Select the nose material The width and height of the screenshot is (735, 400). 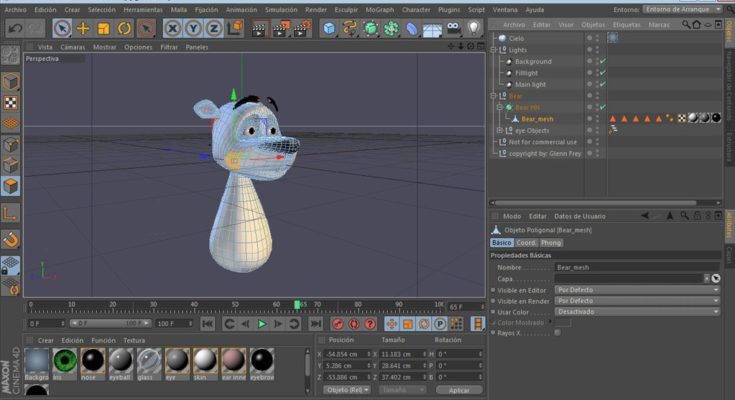[93, 362]
